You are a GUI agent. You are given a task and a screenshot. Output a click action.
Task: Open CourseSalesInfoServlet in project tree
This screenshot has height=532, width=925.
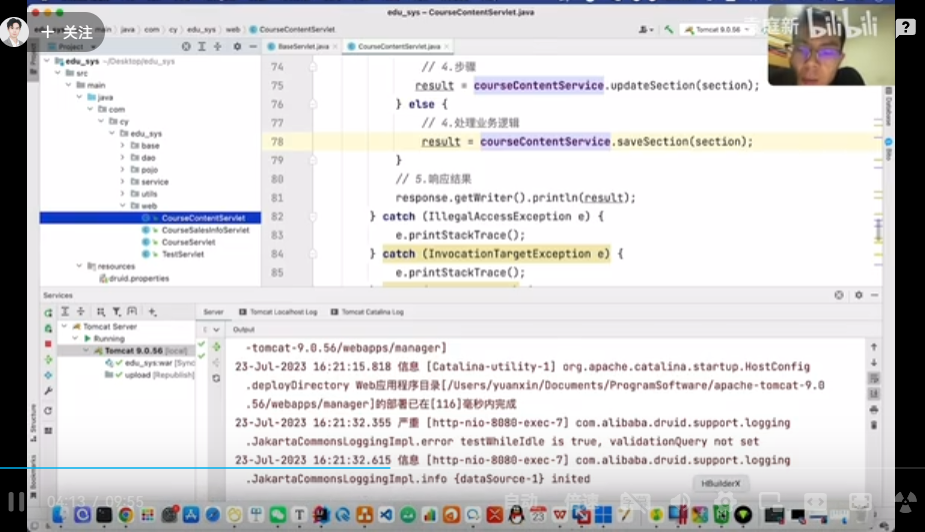[x=204, y=230]
